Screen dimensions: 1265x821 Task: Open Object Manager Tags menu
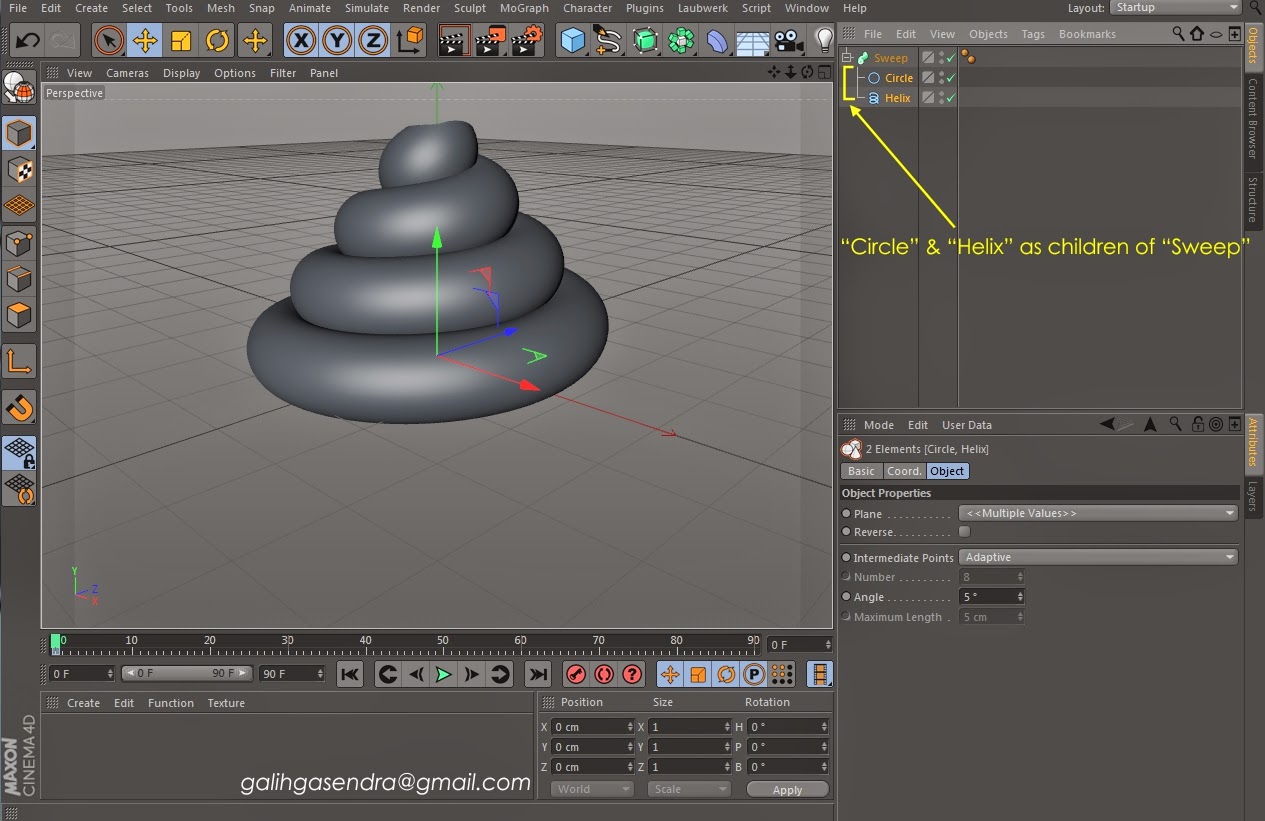[1033, 34]
